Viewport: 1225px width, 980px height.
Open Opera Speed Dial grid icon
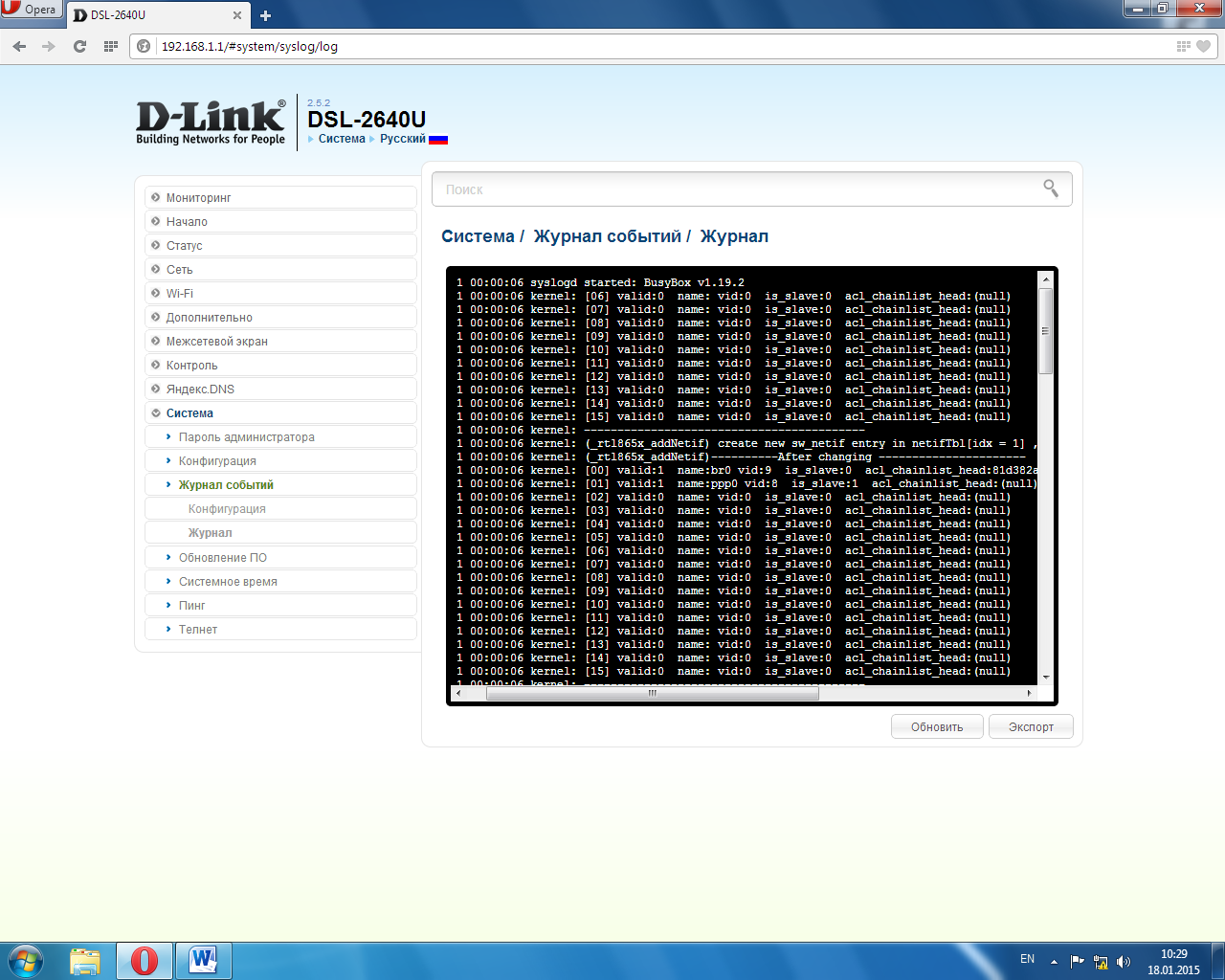(111, 46)
